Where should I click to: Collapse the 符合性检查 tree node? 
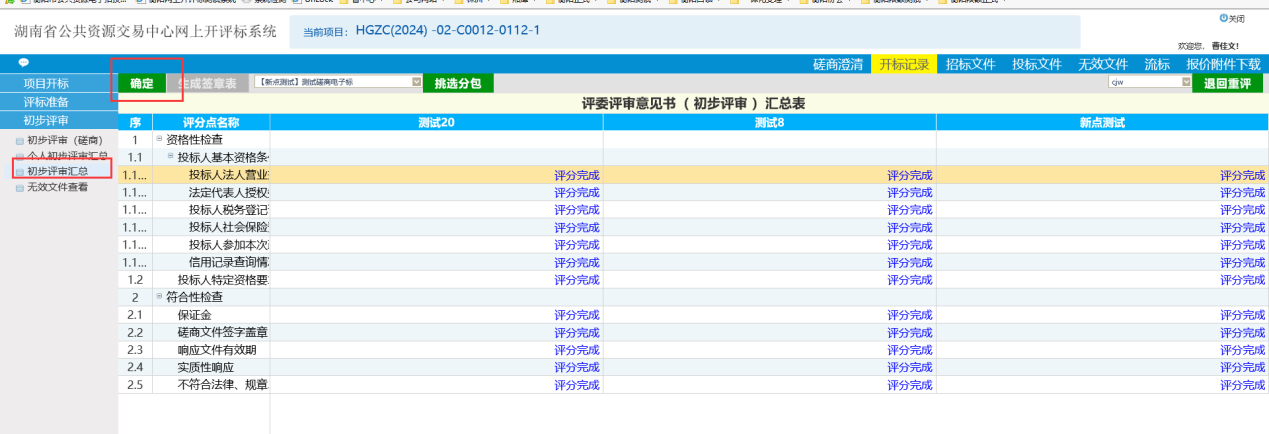point(159,297)
